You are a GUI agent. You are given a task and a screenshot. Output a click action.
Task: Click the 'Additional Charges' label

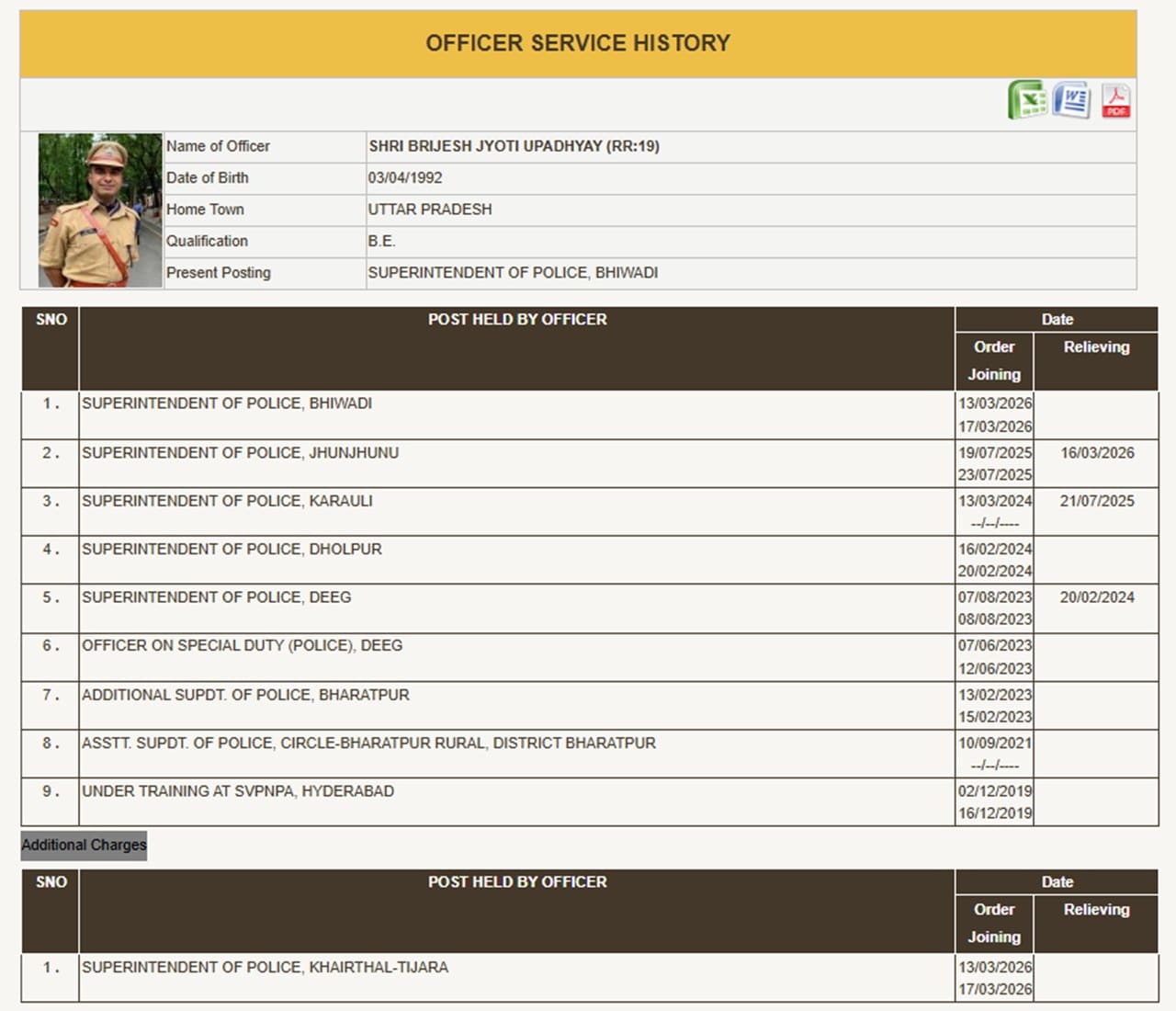point(84,845)
